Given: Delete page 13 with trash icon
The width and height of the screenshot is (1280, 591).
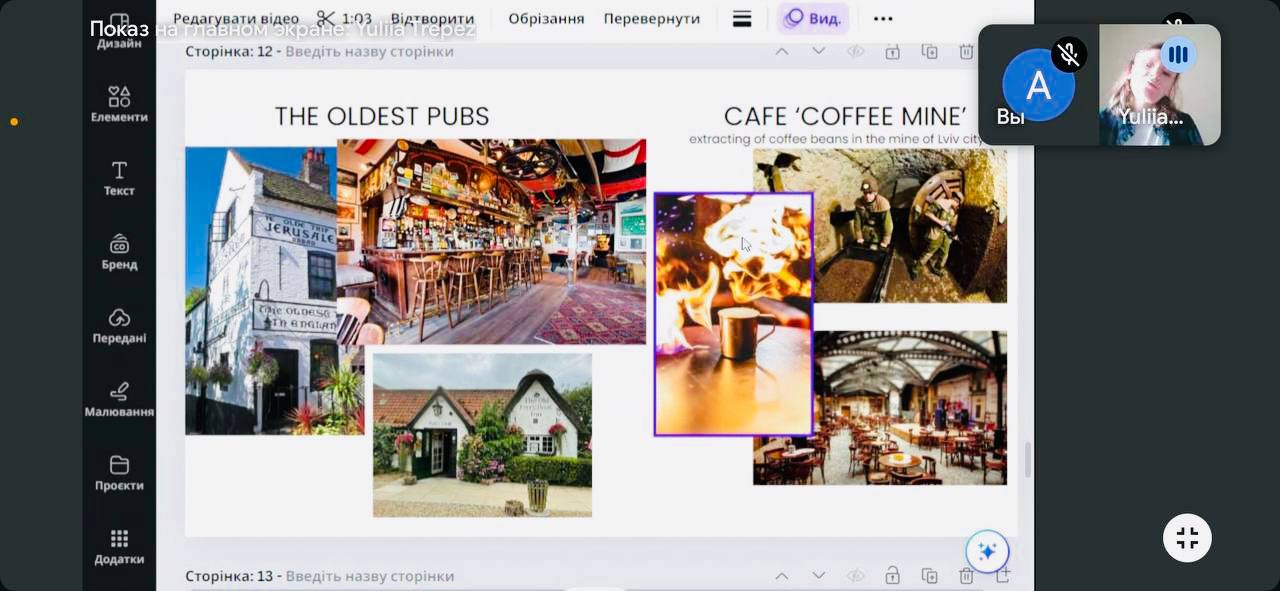Looking at the screenshot, I should 966,575.
